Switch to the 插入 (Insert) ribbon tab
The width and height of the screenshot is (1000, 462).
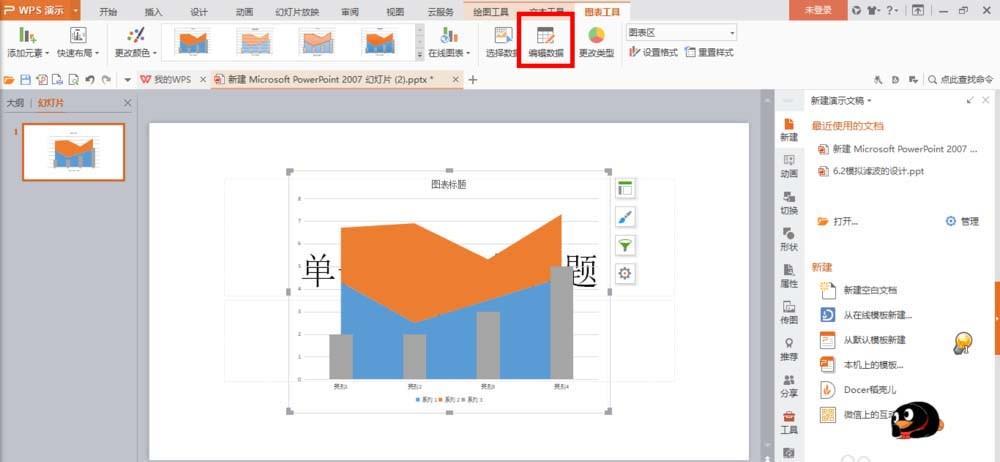pyautogui.click(x=153, y=11)
